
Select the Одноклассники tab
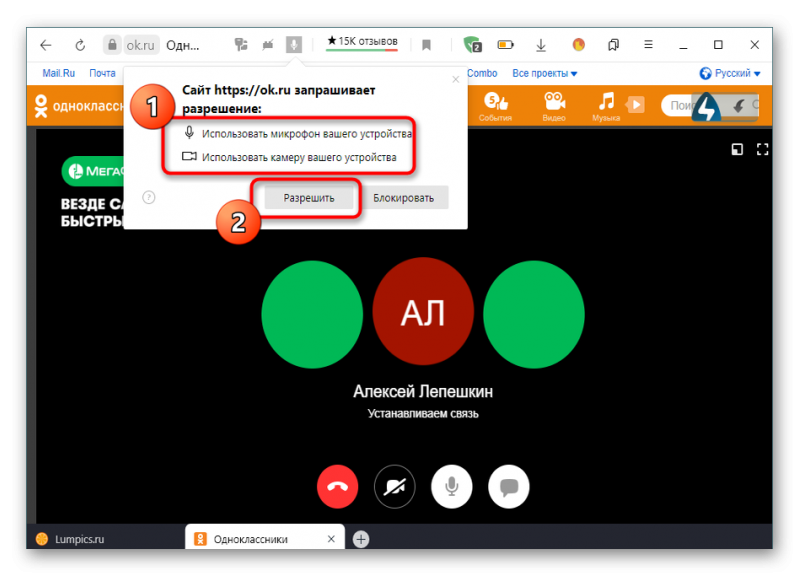point(265,539)
